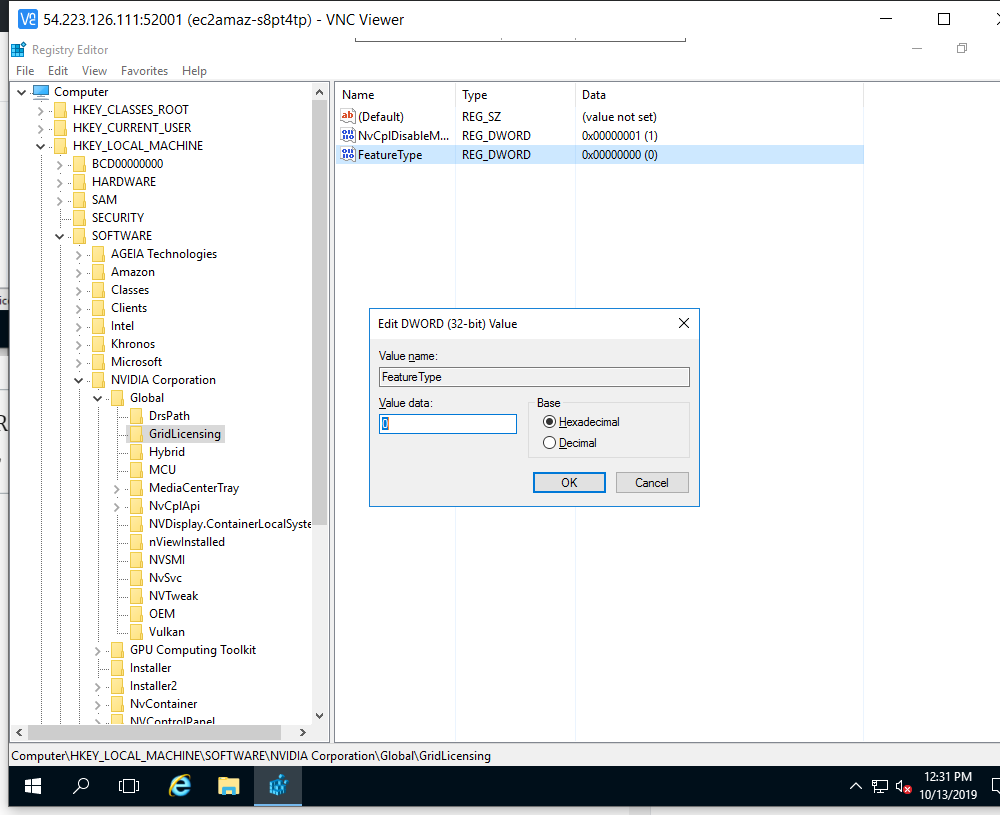Screen dimensions: 1000x815
Task: Expand the MediaCenterTray key
Action: pyautogui.click(x=117, y=489)
